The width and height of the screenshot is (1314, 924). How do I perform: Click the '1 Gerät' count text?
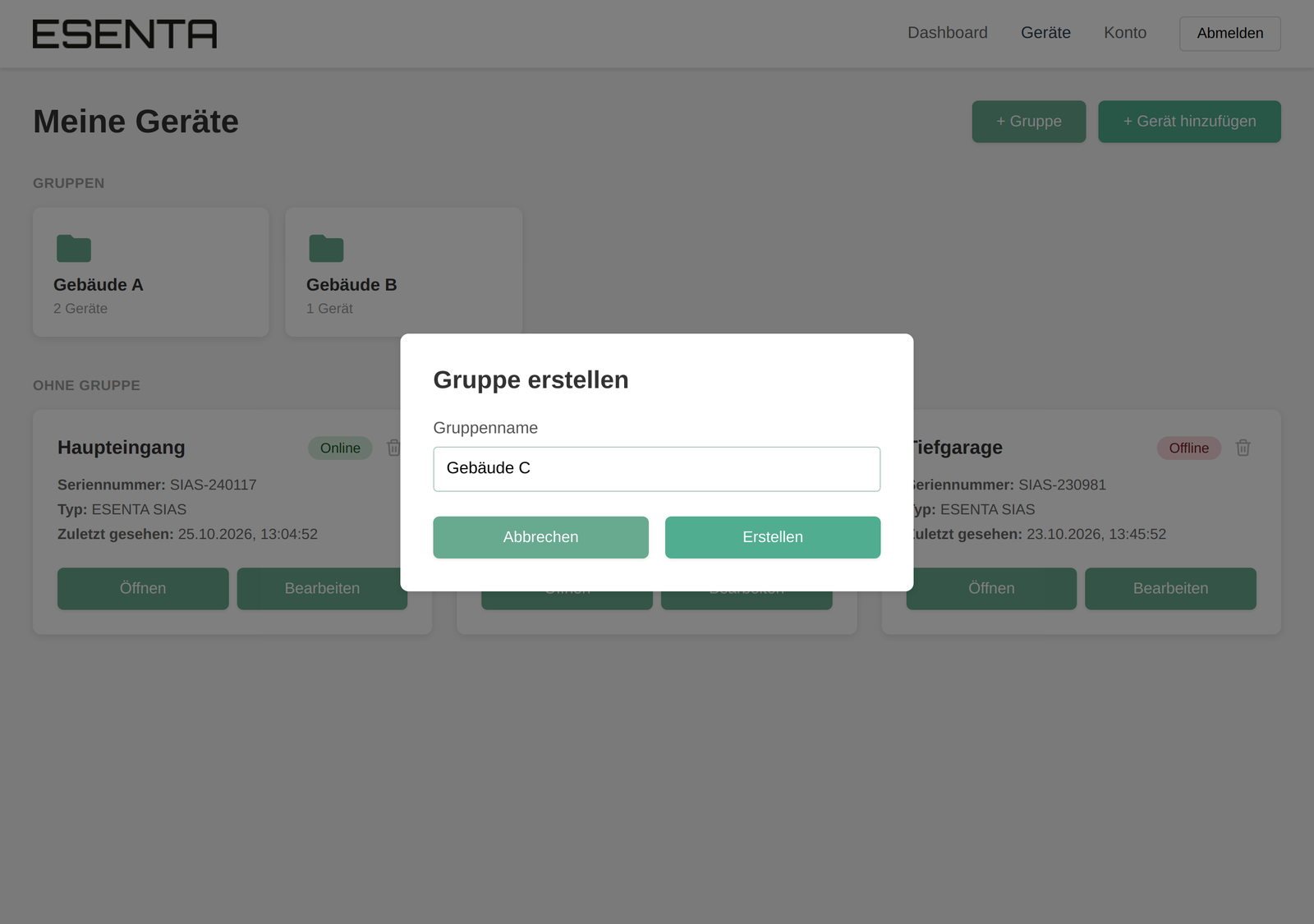(329, 309)
